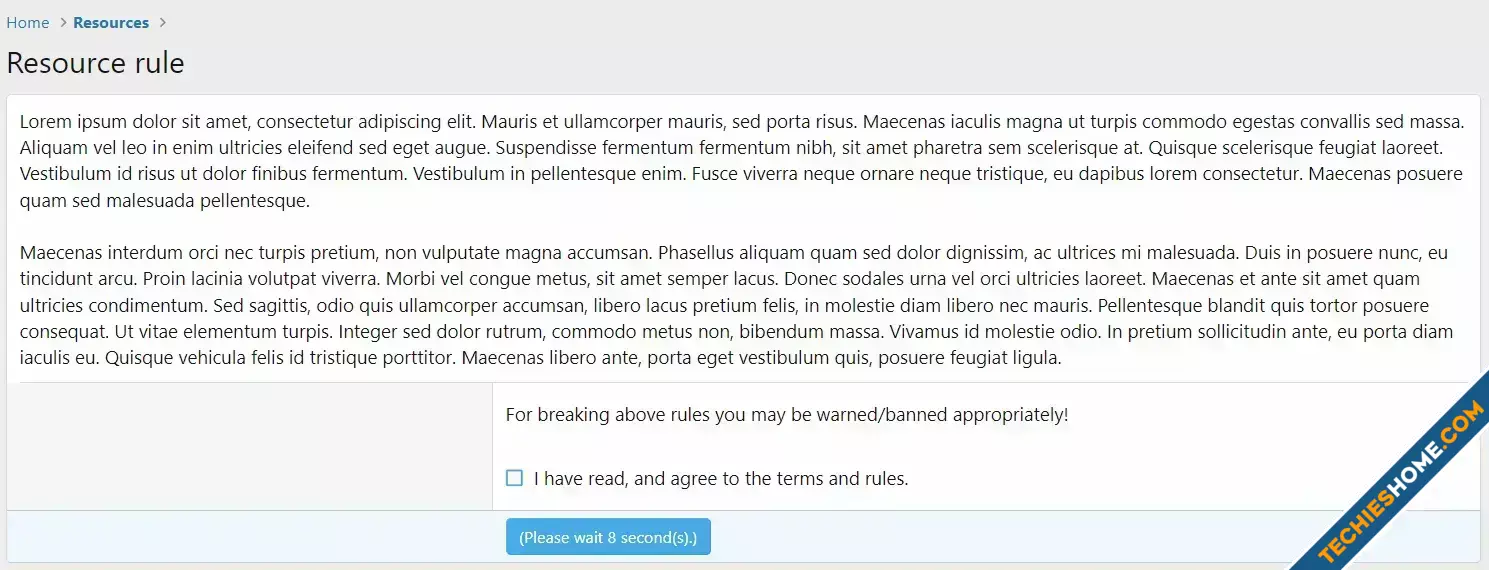This screenshot has width=1489, height=570.
Task: Open the Resources breadcrumb link
Action: (111, 22)
